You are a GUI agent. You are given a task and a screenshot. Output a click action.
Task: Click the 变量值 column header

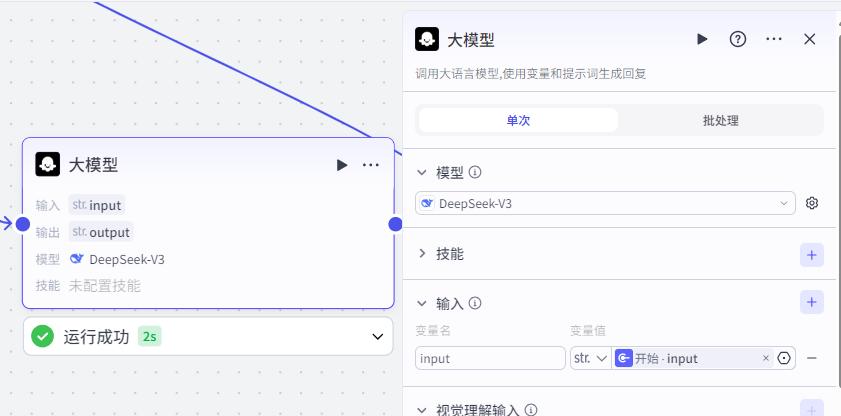588,331
